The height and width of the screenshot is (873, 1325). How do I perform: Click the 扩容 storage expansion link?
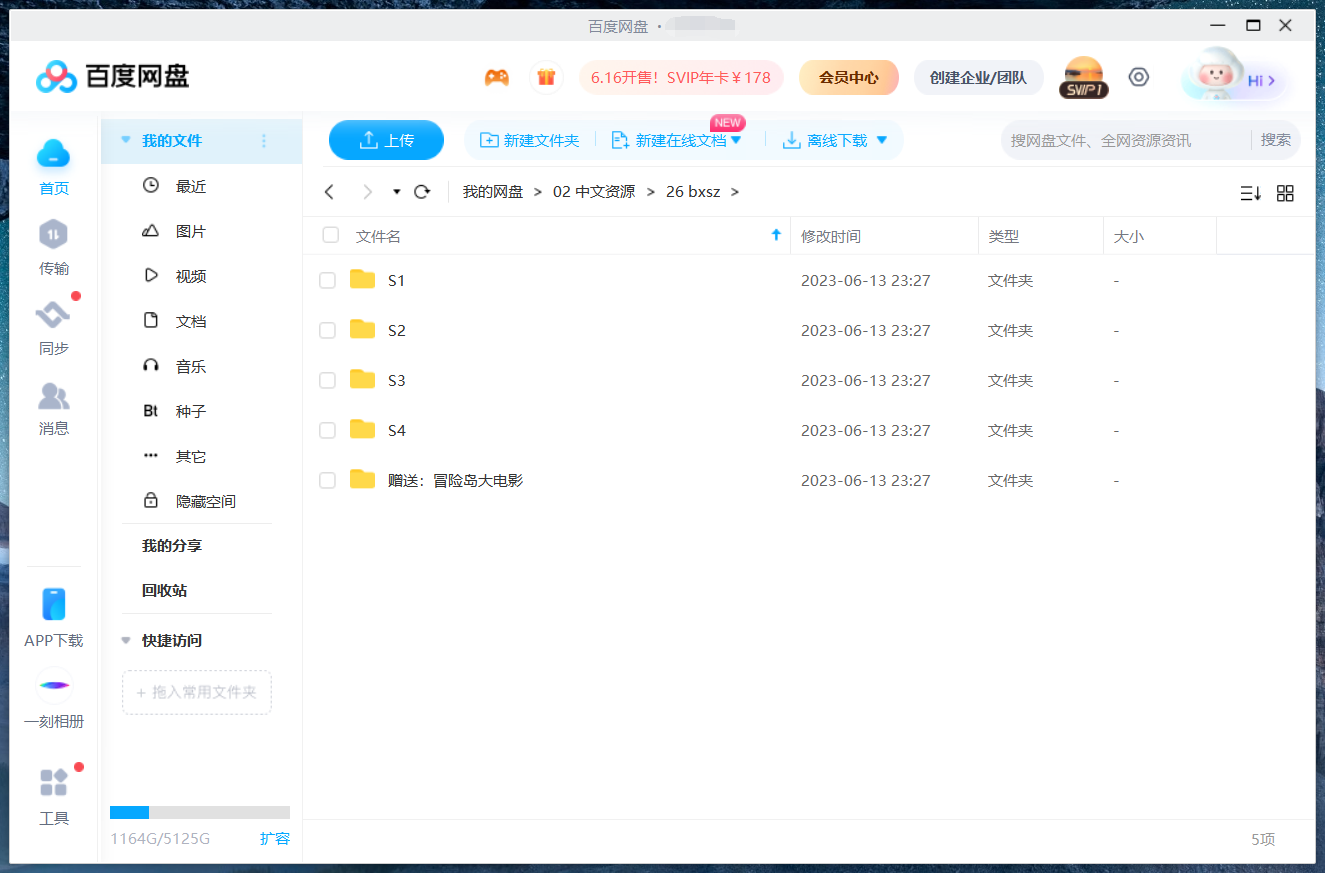276,839
